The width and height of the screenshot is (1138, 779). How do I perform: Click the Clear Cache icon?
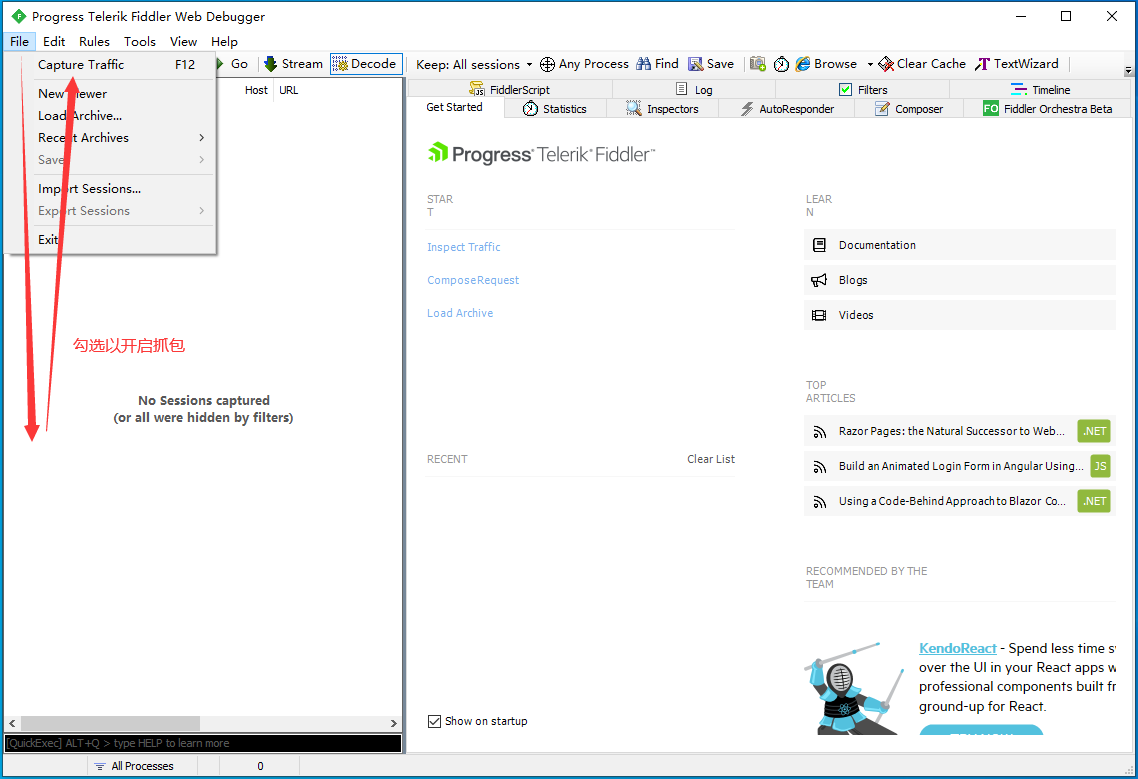click(x=885, y=64)
